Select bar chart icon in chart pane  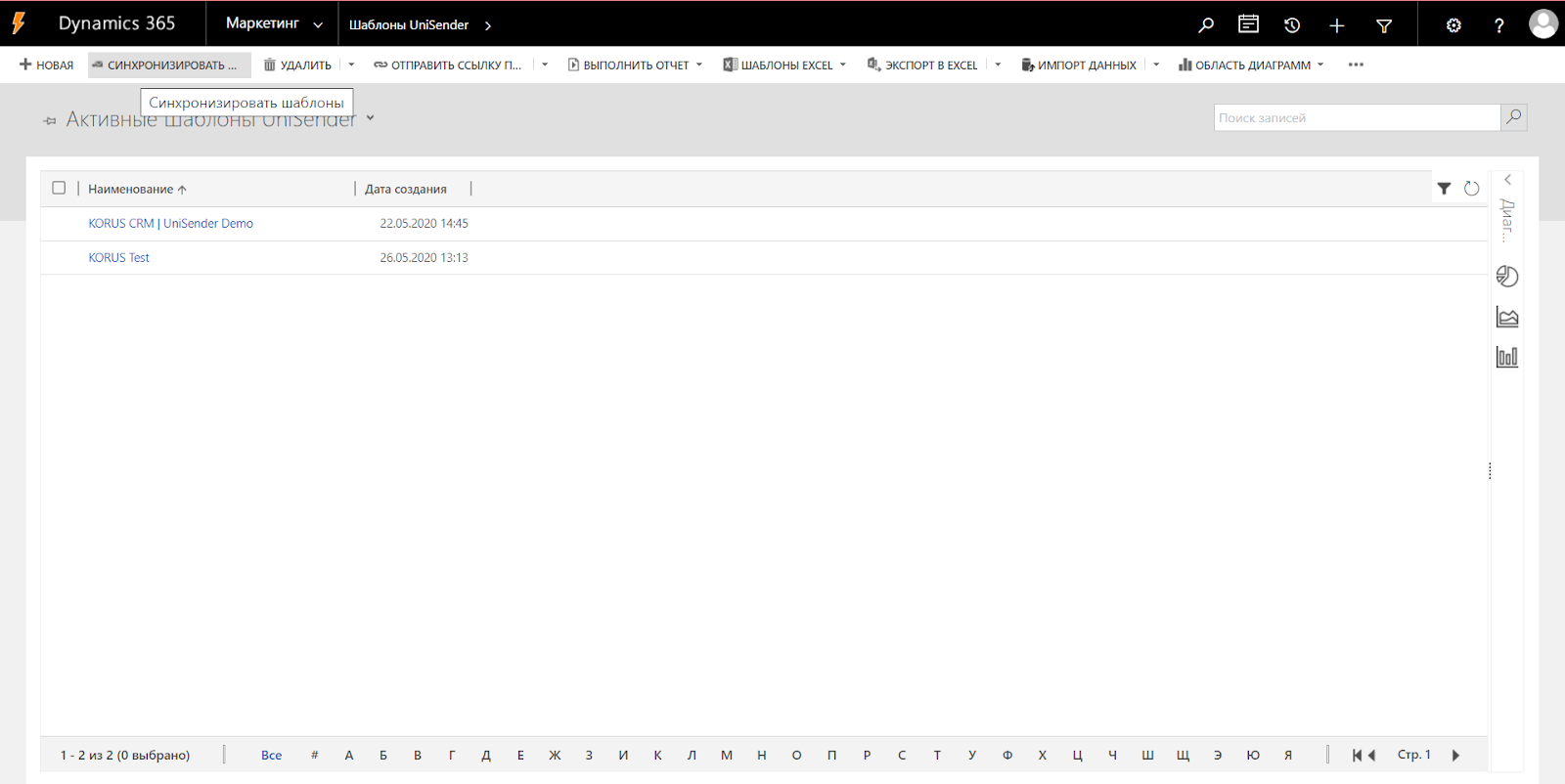(1507, 357)
